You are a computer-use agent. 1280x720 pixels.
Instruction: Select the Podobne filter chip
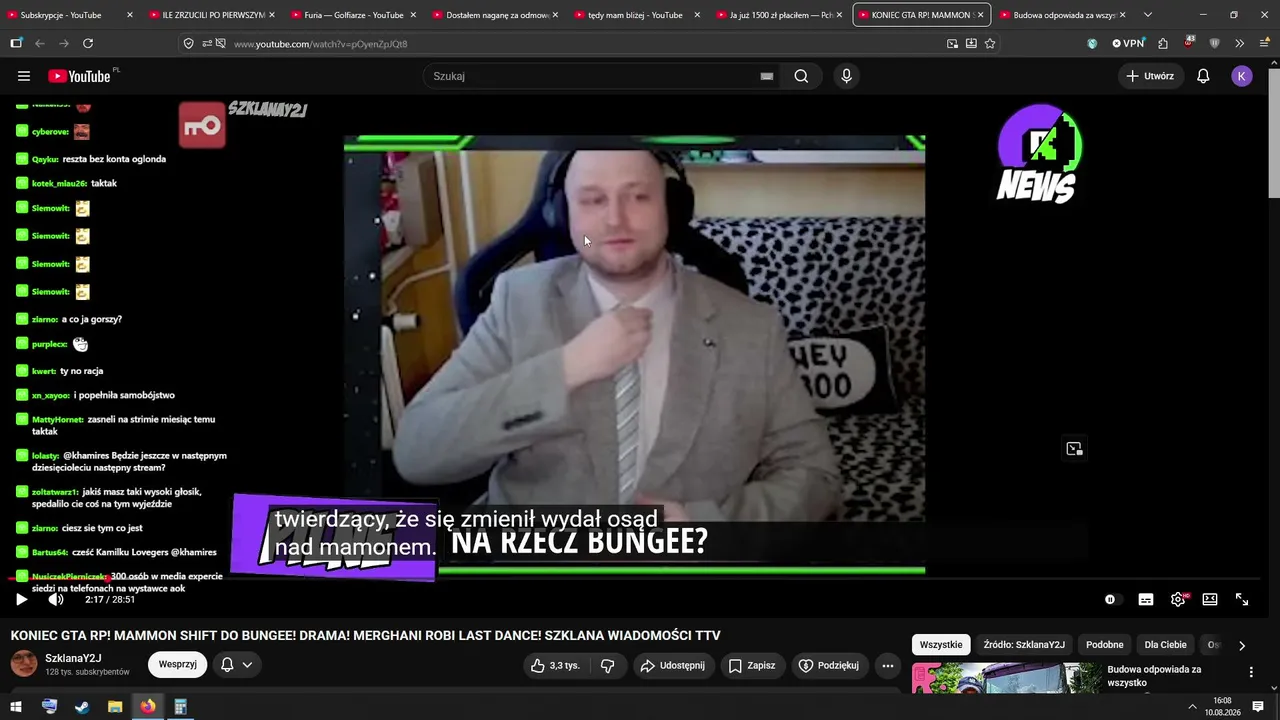(x=1105, y=645)
